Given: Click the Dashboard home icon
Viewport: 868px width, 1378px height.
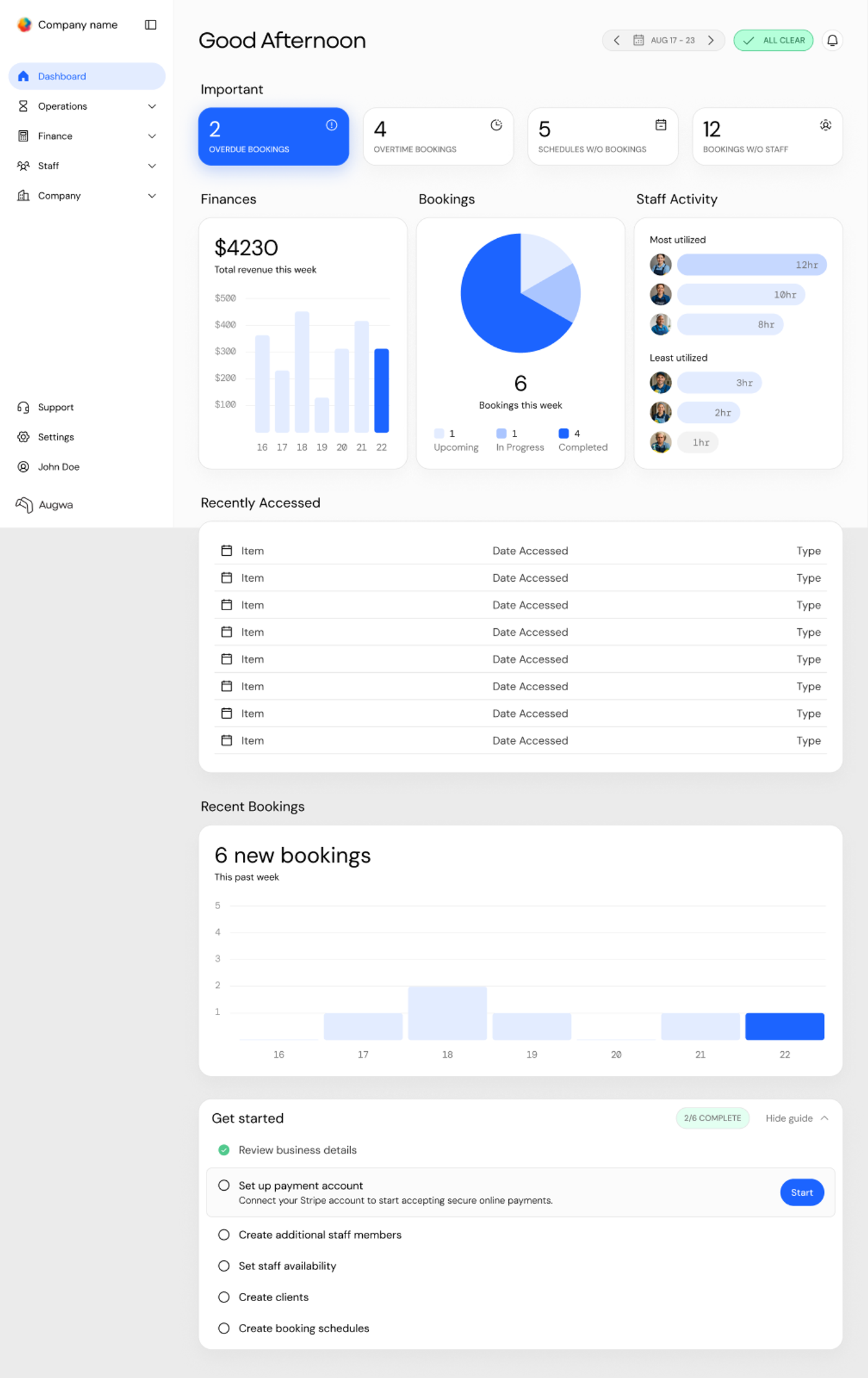Looking at the screenshot, I should tap(24, 76).
